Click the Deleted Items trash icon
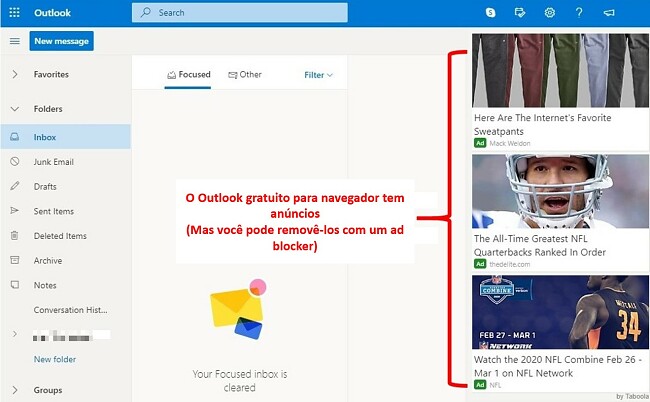Screen dimensions: 650x402 (15, 235)
